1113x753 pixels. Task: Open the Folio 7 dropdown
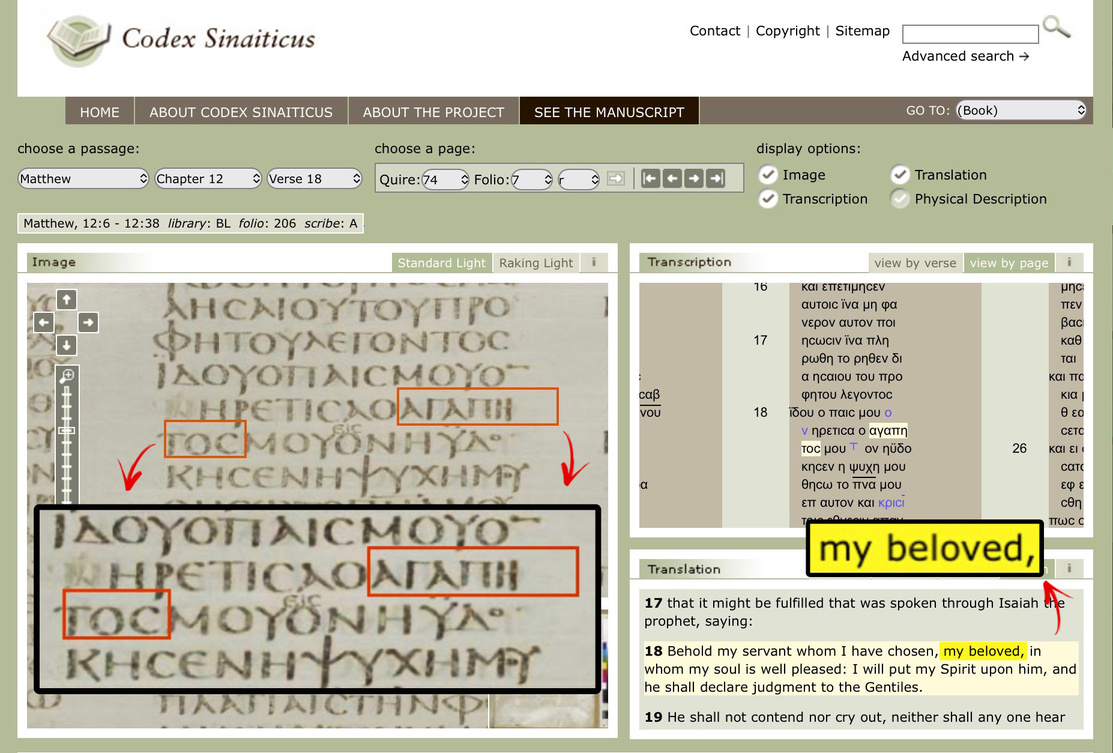[532, 180]
